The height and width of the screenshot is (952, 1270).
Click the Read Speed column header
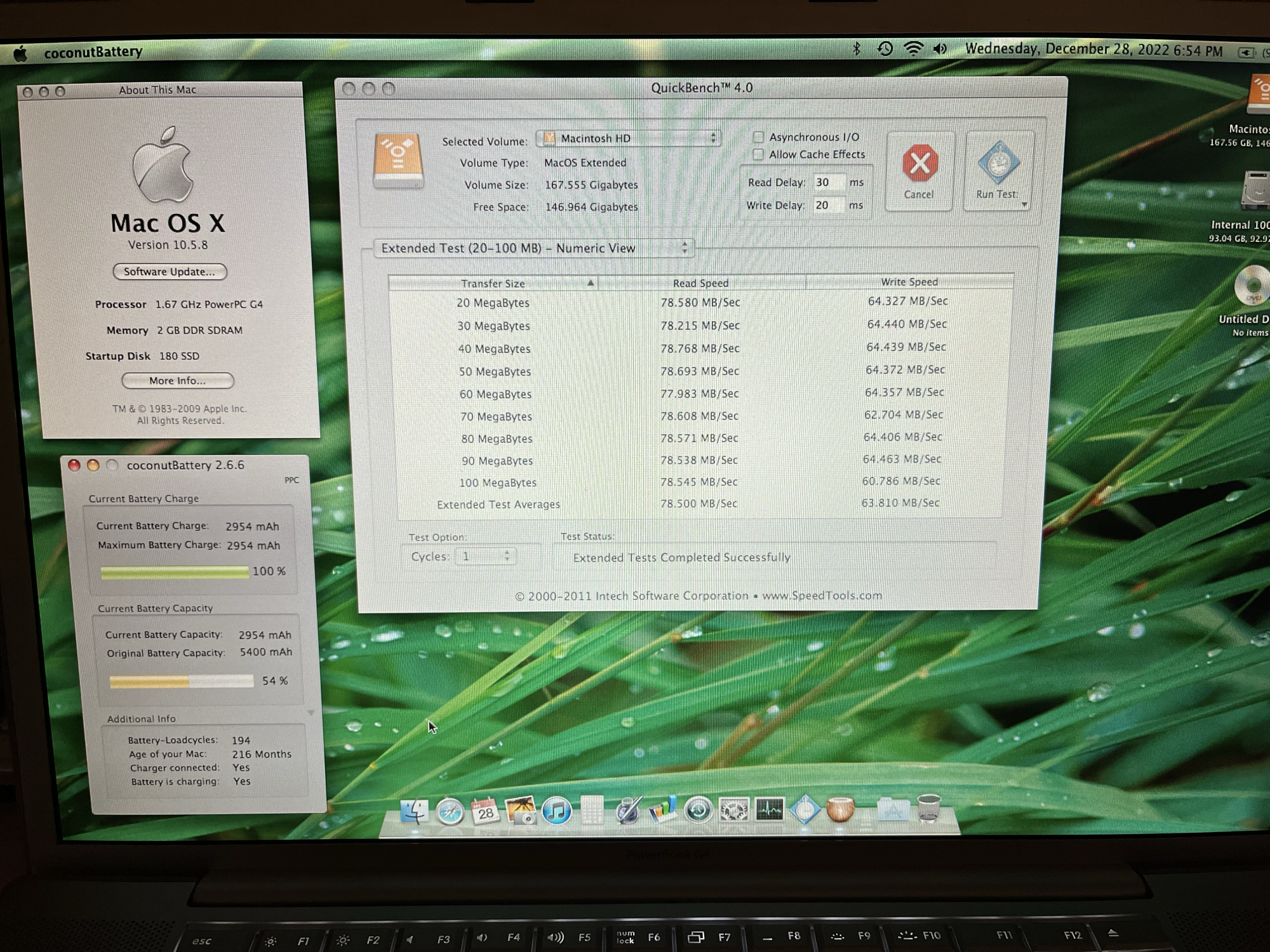click(x=701, y=283)
